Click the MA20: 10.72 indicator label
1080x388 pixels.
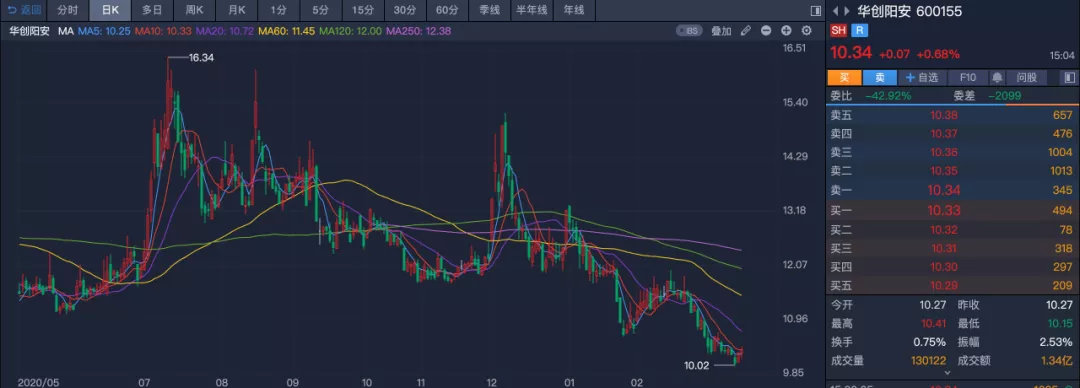[x=225, y=31]
